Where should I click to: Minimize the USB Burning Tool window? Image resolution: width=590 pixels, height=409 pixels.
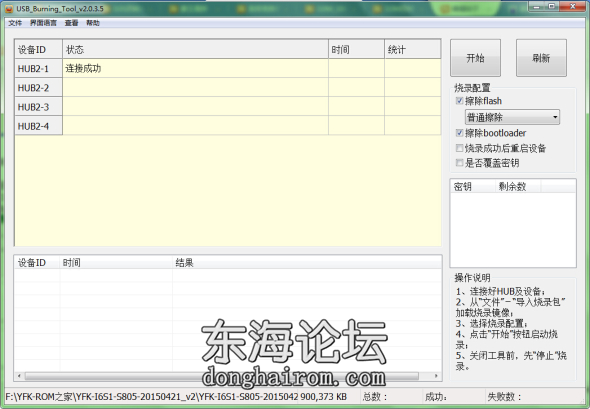[537, 6]
